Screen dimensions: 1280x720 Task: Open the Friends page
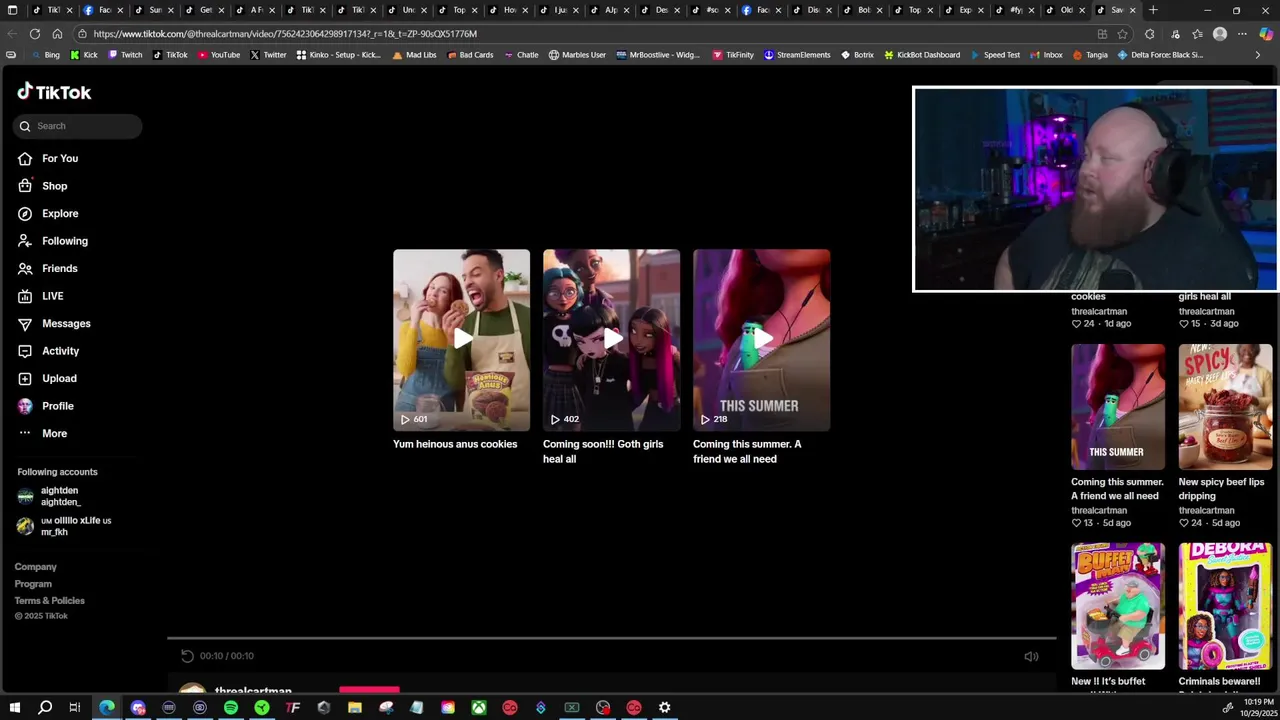click(x=48, y=268)
